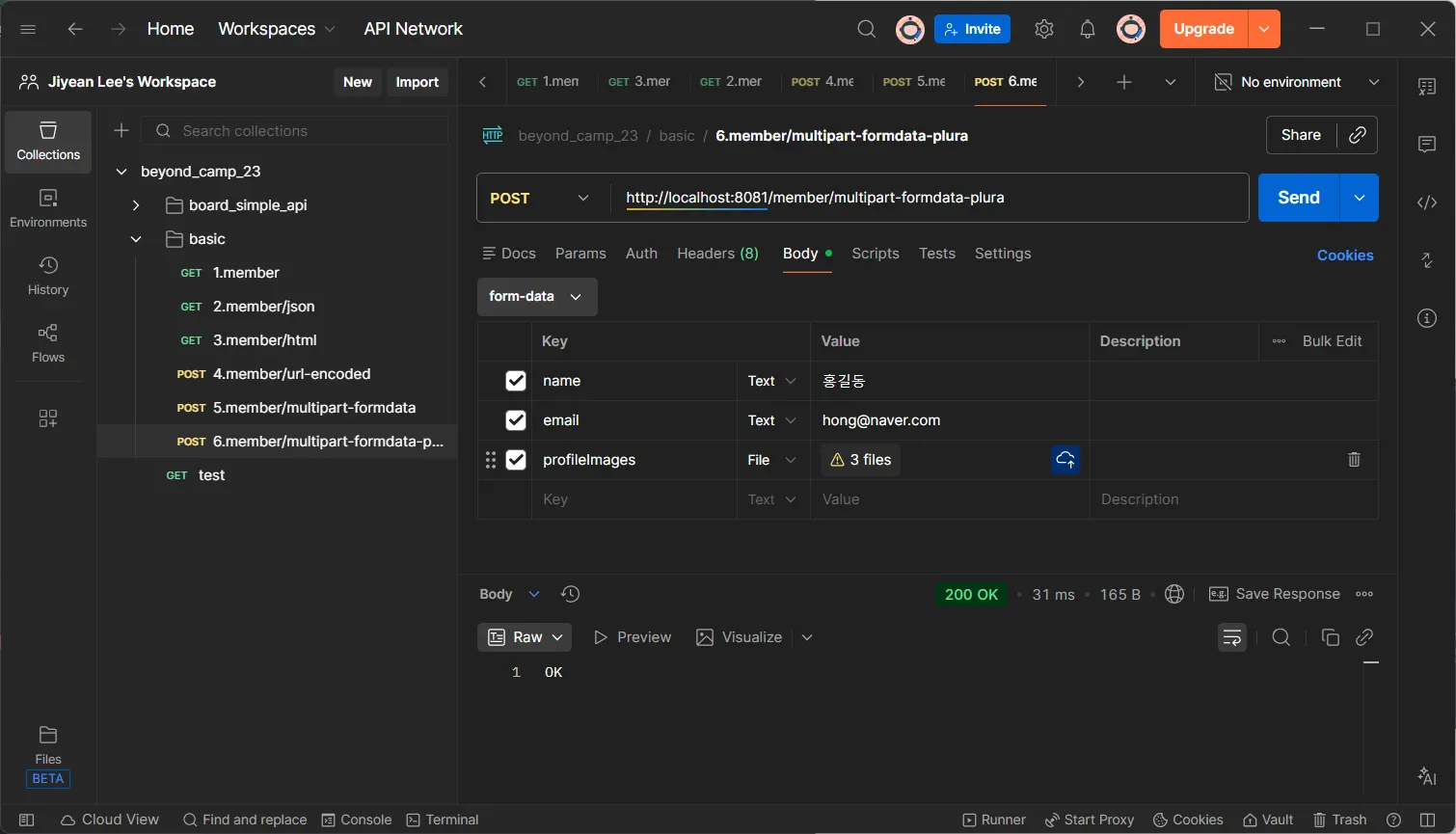This screenshot has height=834, width=1456.
Task: Open the network globe icon
Action: (x=1174, y=594)
